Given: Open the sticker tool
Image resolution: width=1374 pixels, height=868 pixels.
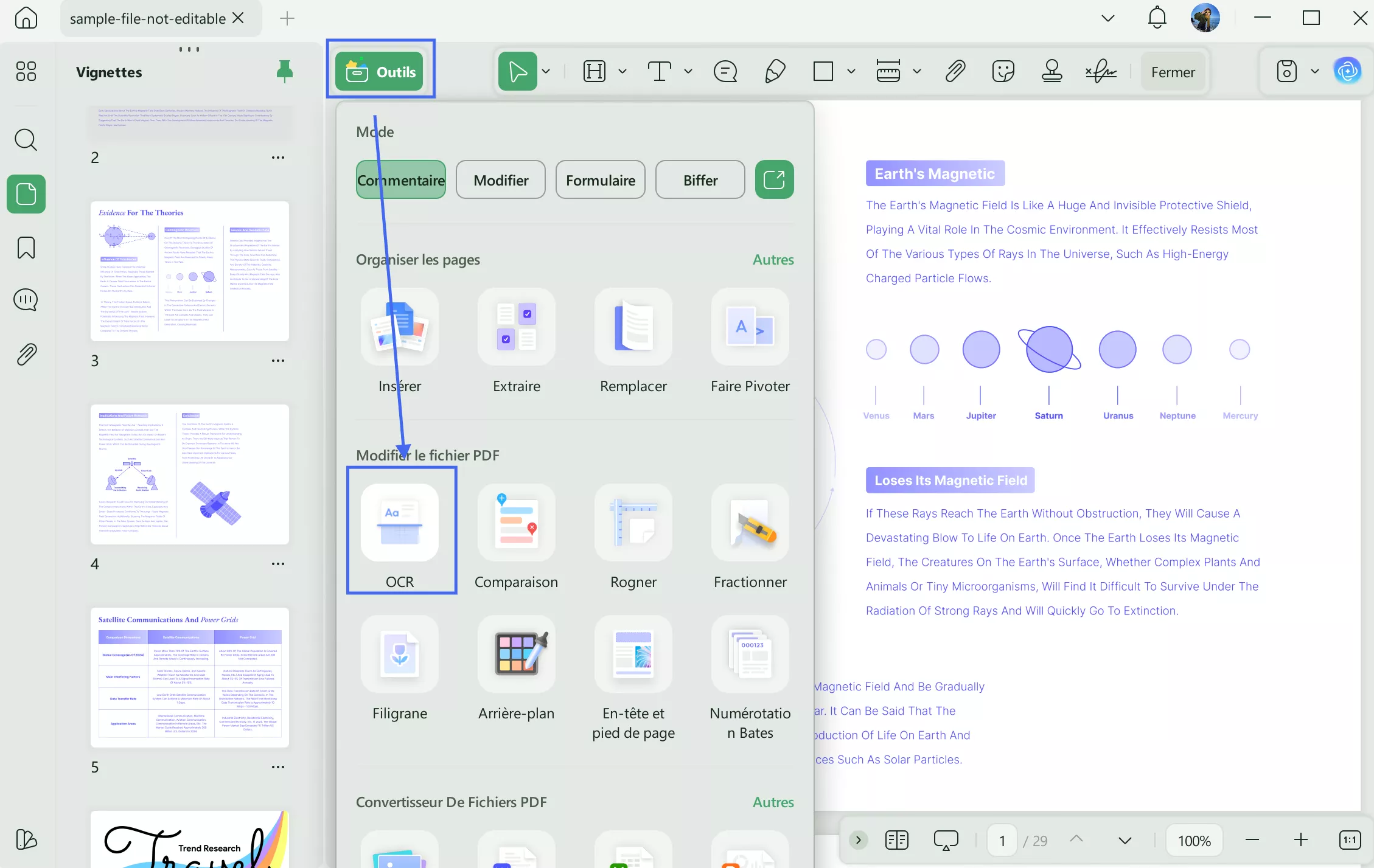Looking at the screenshot, I should pos(1003,71).
